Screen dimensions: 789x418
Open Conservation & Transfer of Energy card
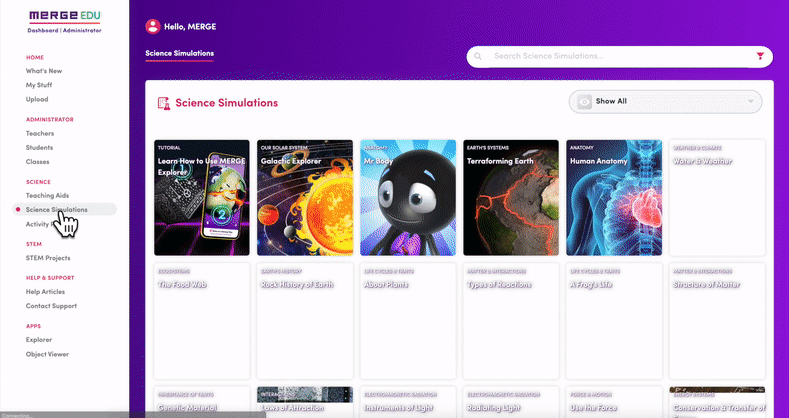(717, 402)
